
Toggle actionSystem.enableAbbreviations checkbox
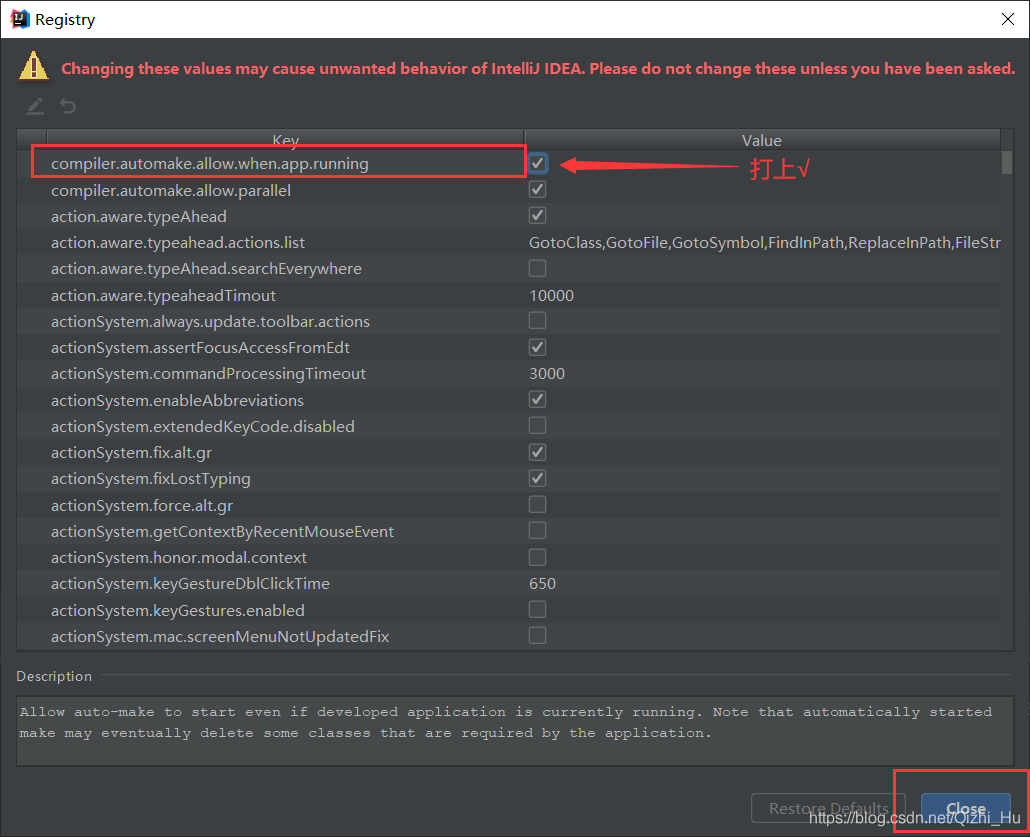pyautogui.click(x=537, y=399)
